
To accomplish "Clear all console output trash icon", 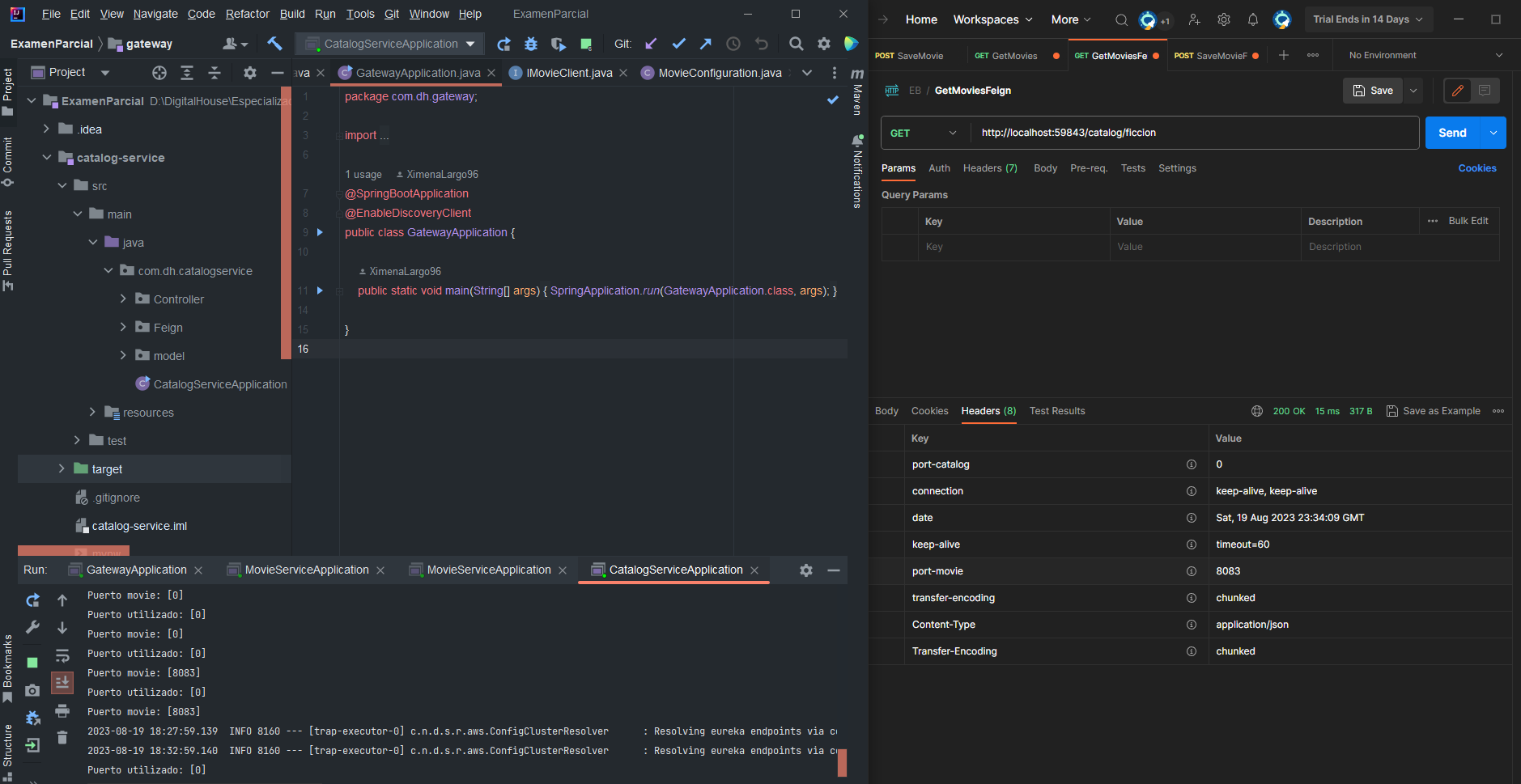I will (x=62, y=738).
